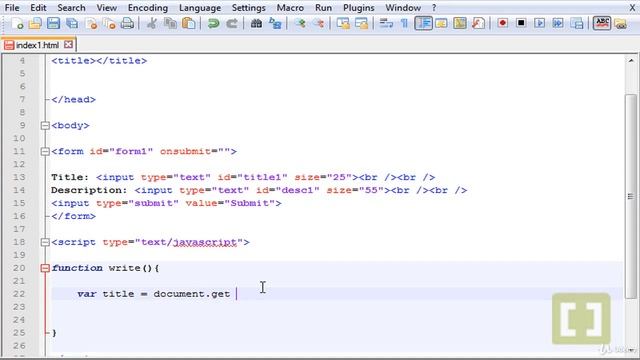Create a new file via toolbar icon
The height and width of the screenshot is (360, 640).
(17, 23)
